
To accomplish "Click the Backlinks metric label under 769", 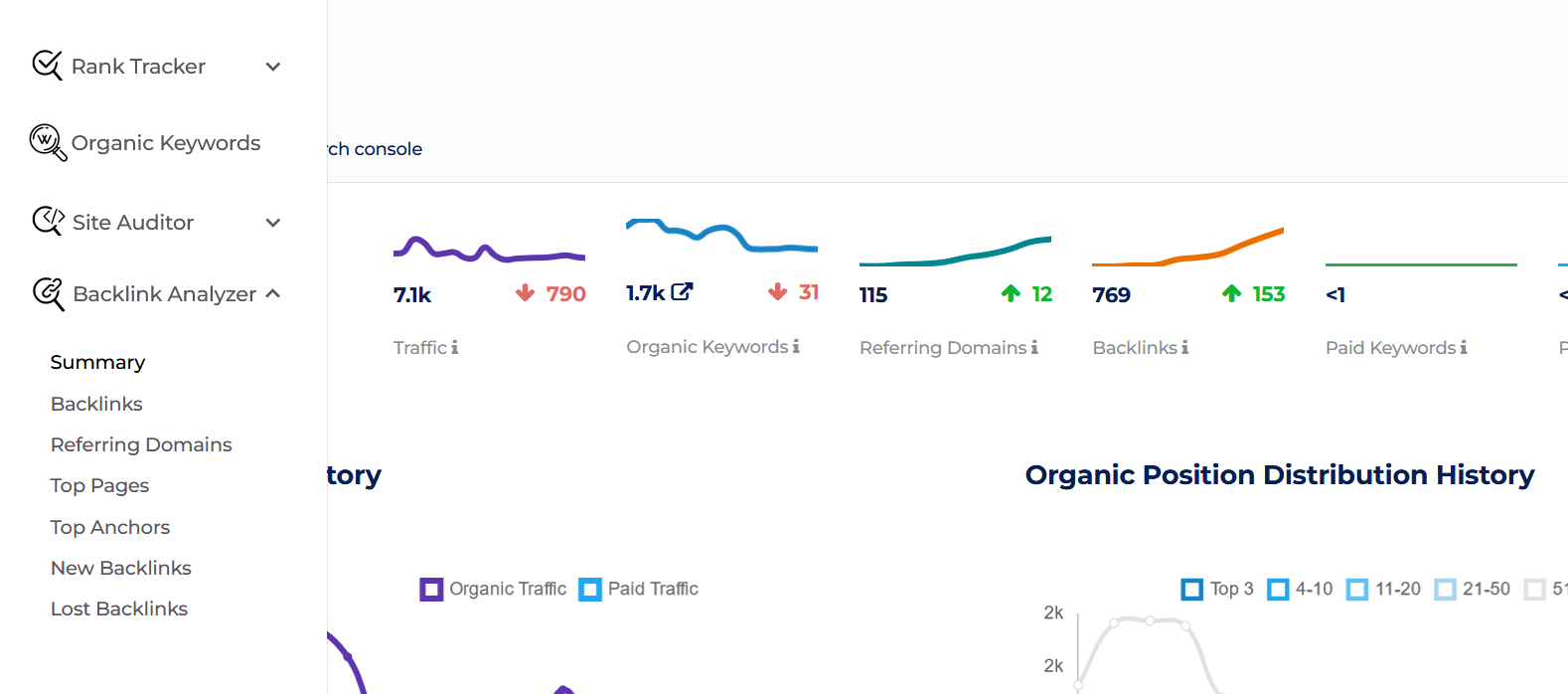I will point(1135,348).
